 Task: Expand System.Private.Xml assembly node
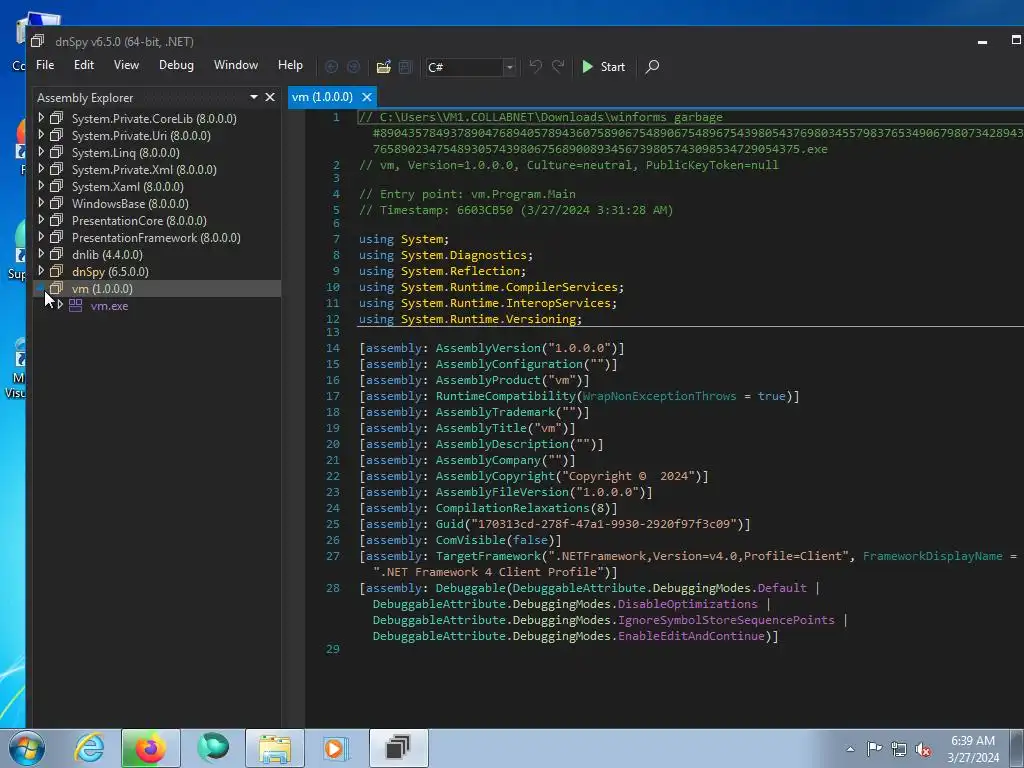41,168
